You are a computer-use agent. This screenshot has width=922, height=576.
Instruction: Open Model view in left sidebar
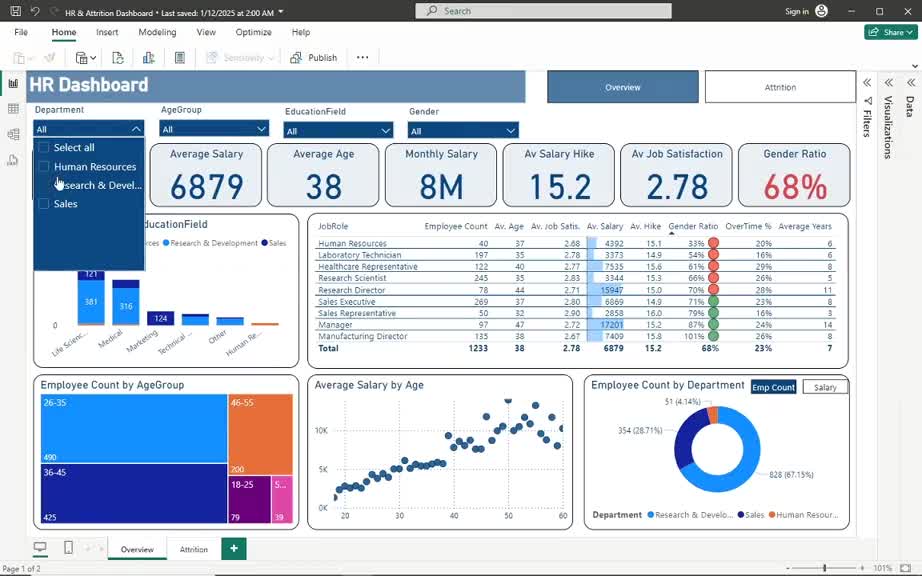[x=13, y=134]
